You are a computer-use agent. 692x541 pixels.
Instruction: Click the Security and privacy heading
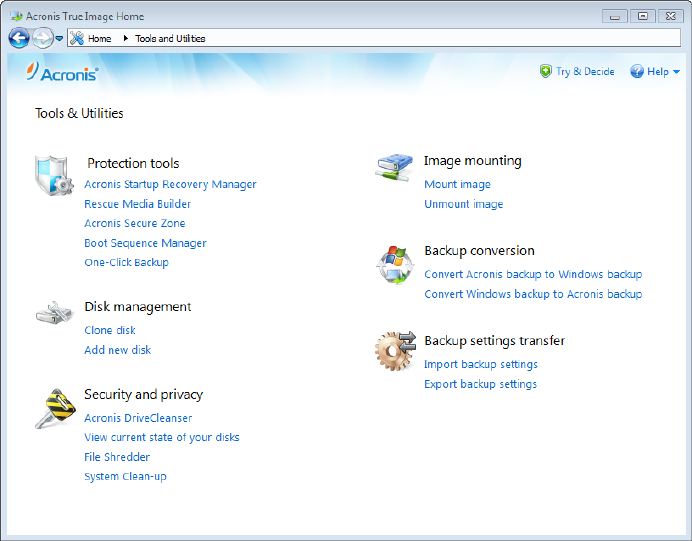pyautogui.click(x=143, y=394)
